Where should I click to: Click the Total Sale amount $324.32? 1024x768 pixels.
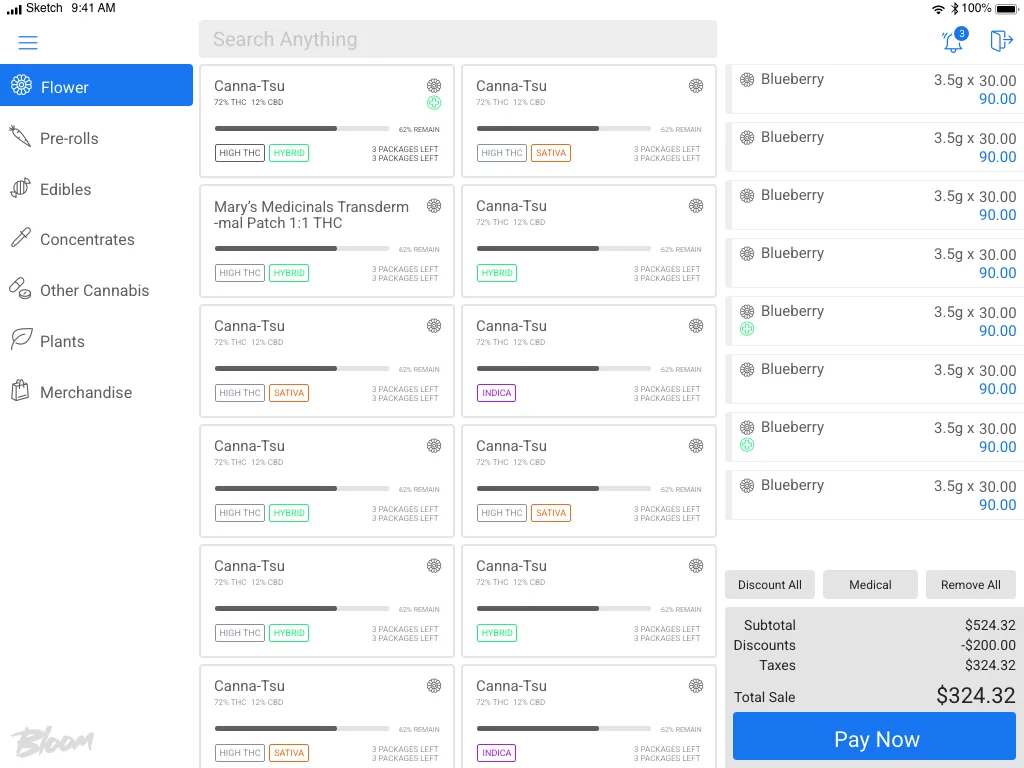tap(975, 695)
